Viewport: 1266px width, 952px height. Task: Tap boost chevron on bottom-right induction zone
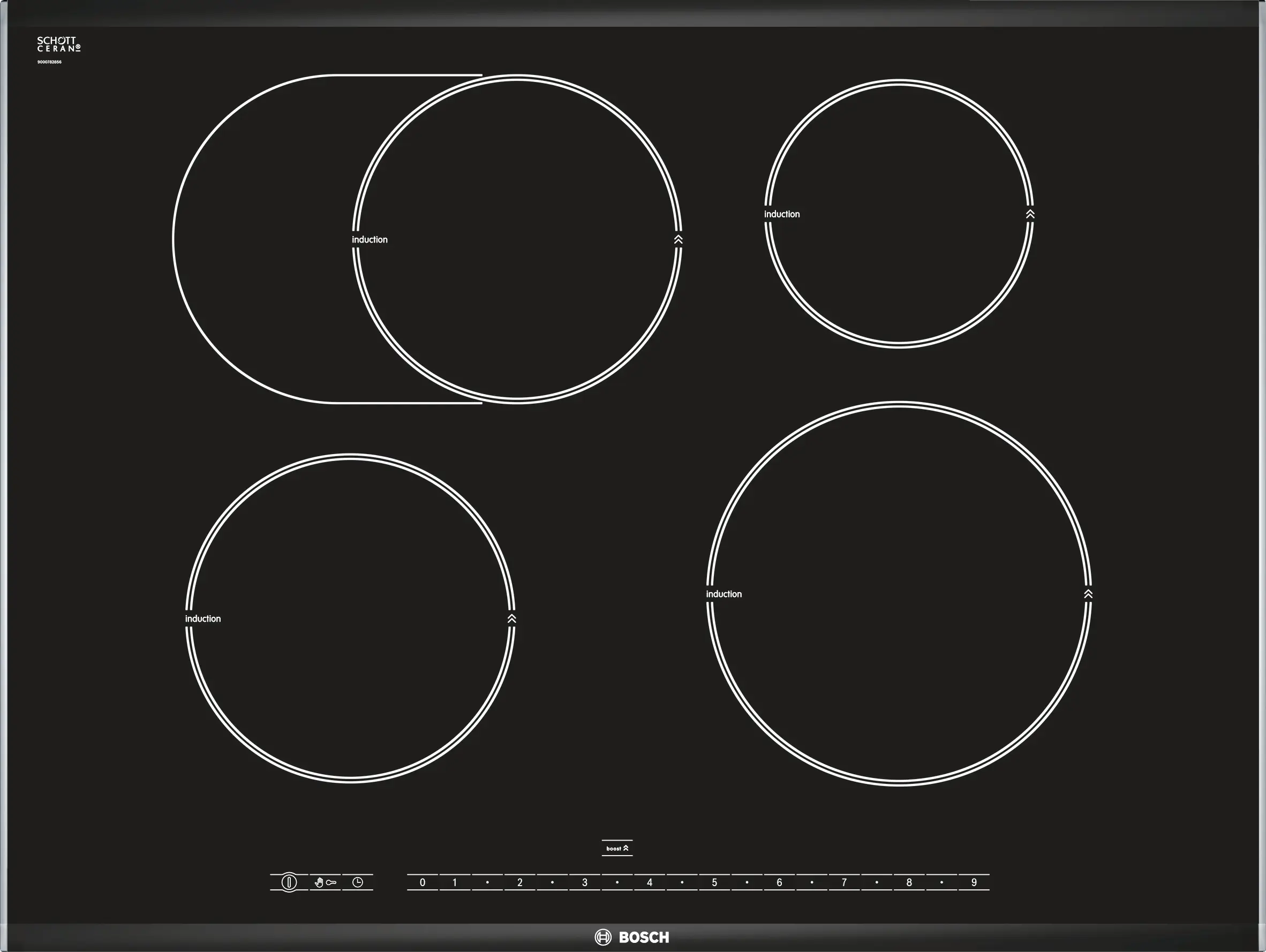pos(1088,594)
